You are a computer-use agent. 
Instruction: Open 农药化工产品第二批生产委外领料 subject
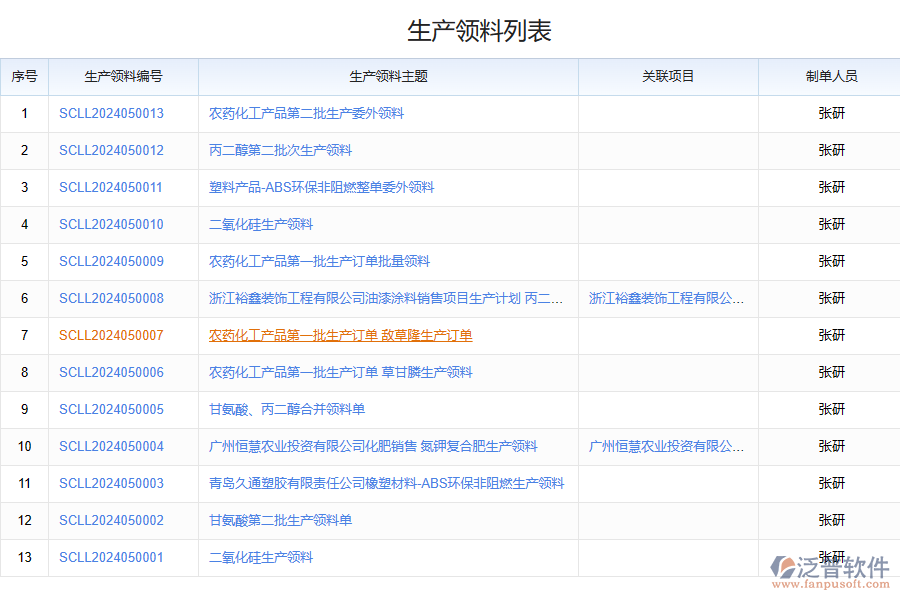[307, 113]
